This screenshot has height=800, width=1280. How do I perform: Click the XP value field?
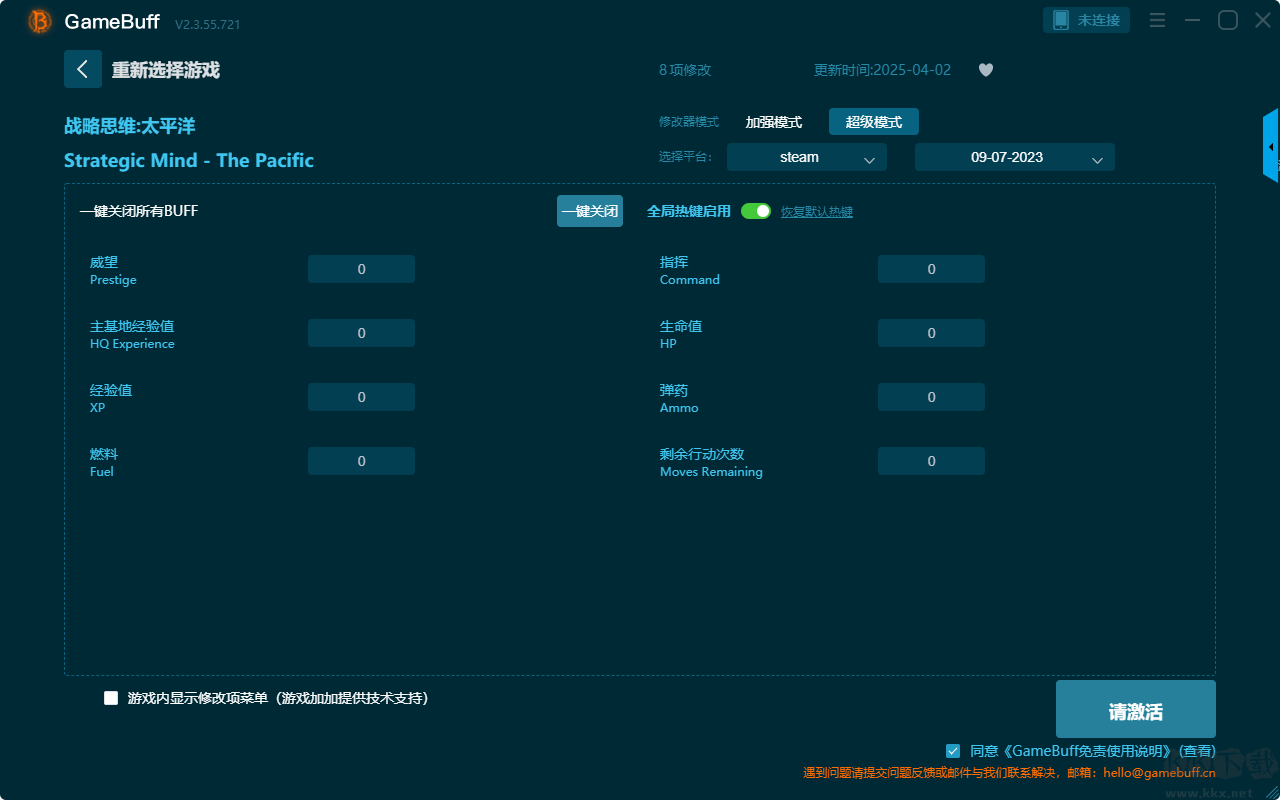pos(361,397)
